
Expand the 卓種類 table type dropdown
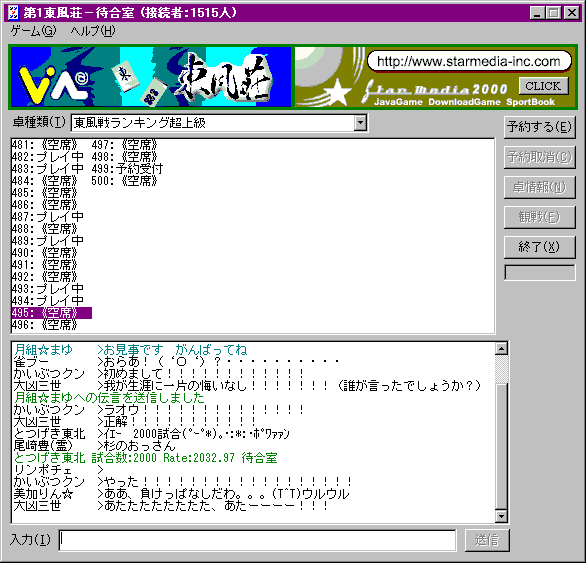click(x=360, y=123)
